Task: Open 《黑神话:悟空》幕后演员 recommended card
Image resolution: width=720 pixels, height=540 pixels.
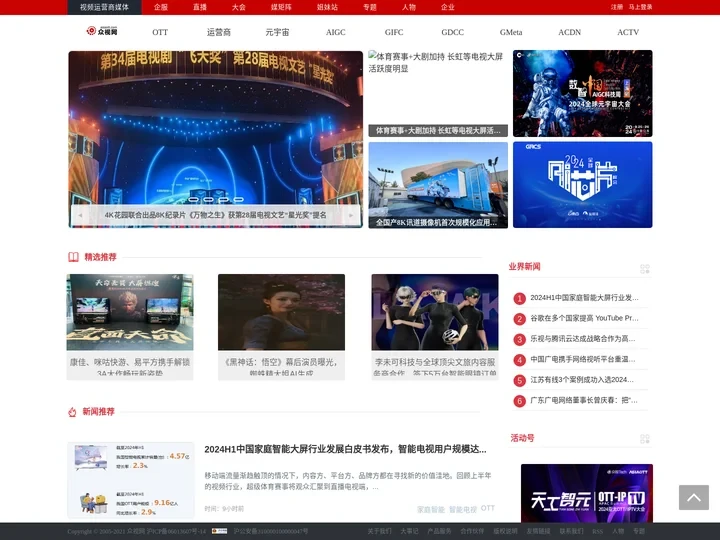Action: pos(281,327)
